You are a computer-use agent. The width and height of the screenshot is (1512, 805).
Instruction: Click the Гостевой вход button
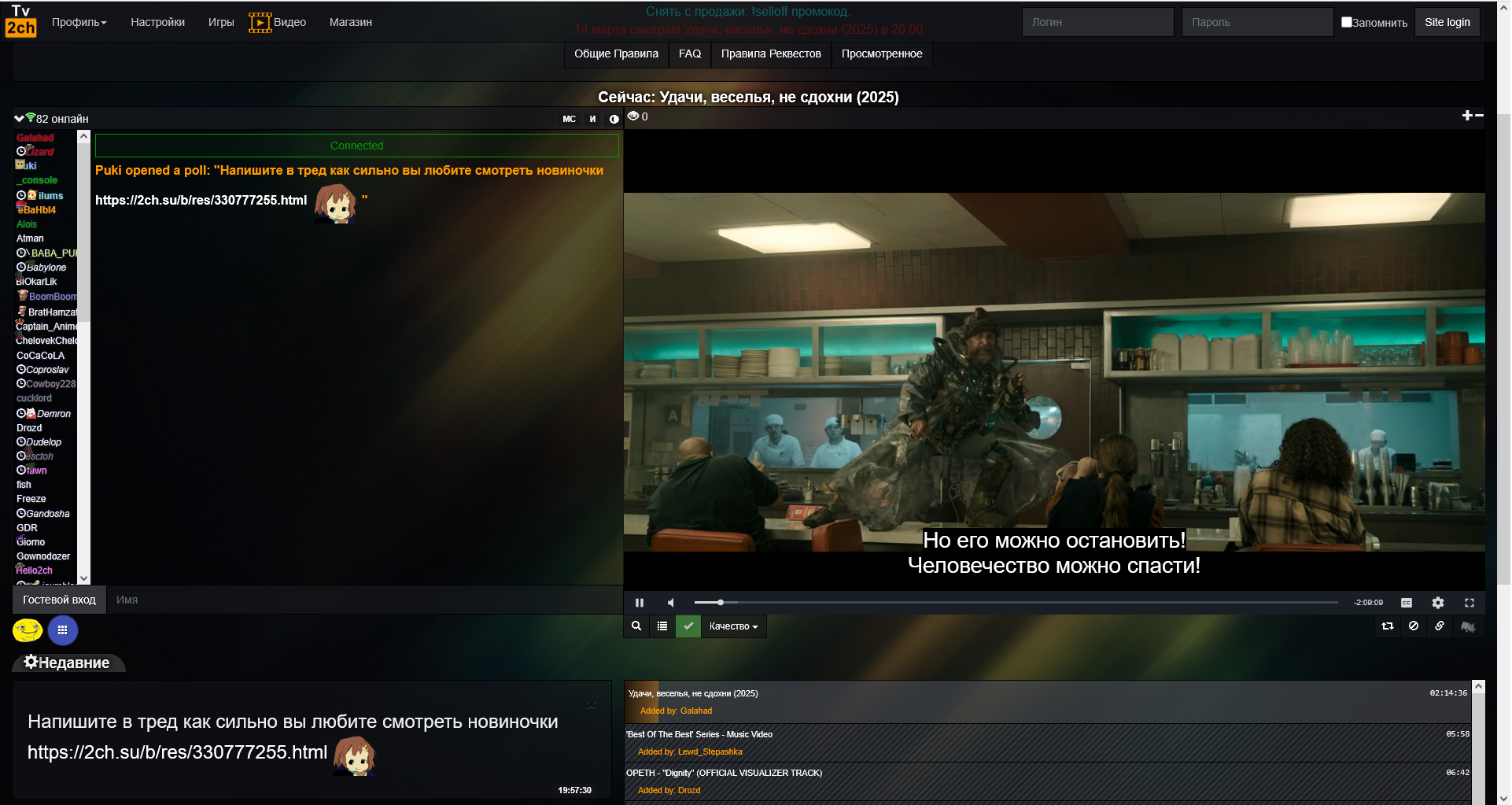[59, 600]
